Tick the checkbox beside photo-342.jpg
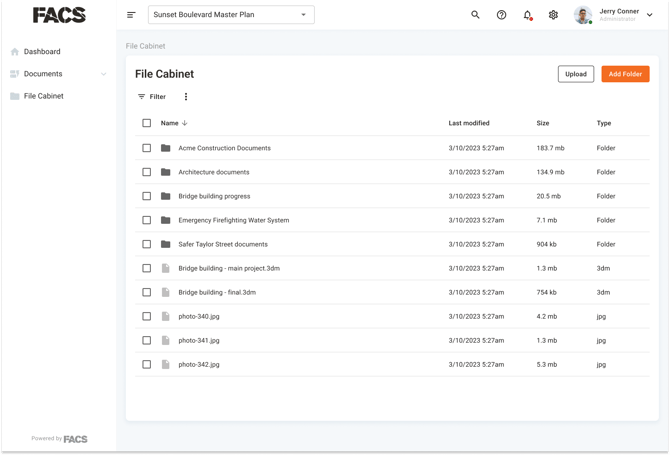Screen dimensions: 670x455 tap(147, 364)
